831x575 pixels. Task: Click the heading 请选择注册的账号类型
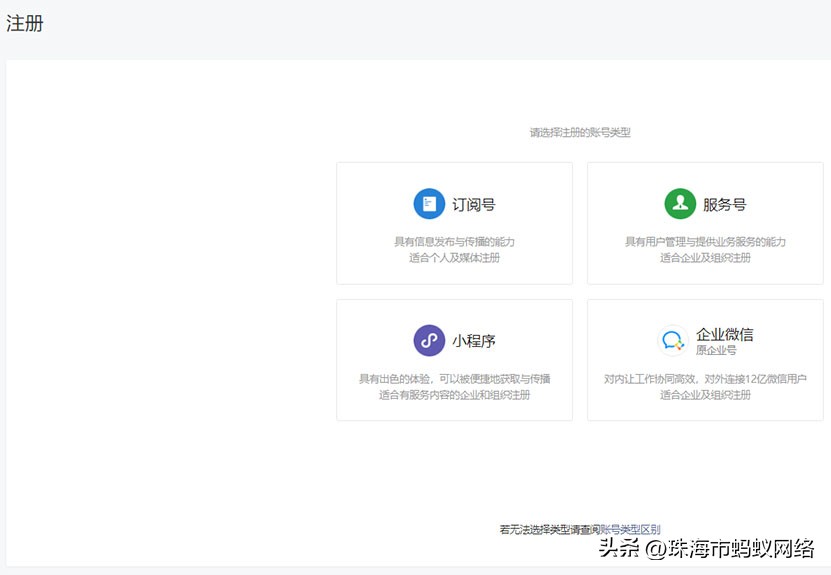(x=580, y=132)
